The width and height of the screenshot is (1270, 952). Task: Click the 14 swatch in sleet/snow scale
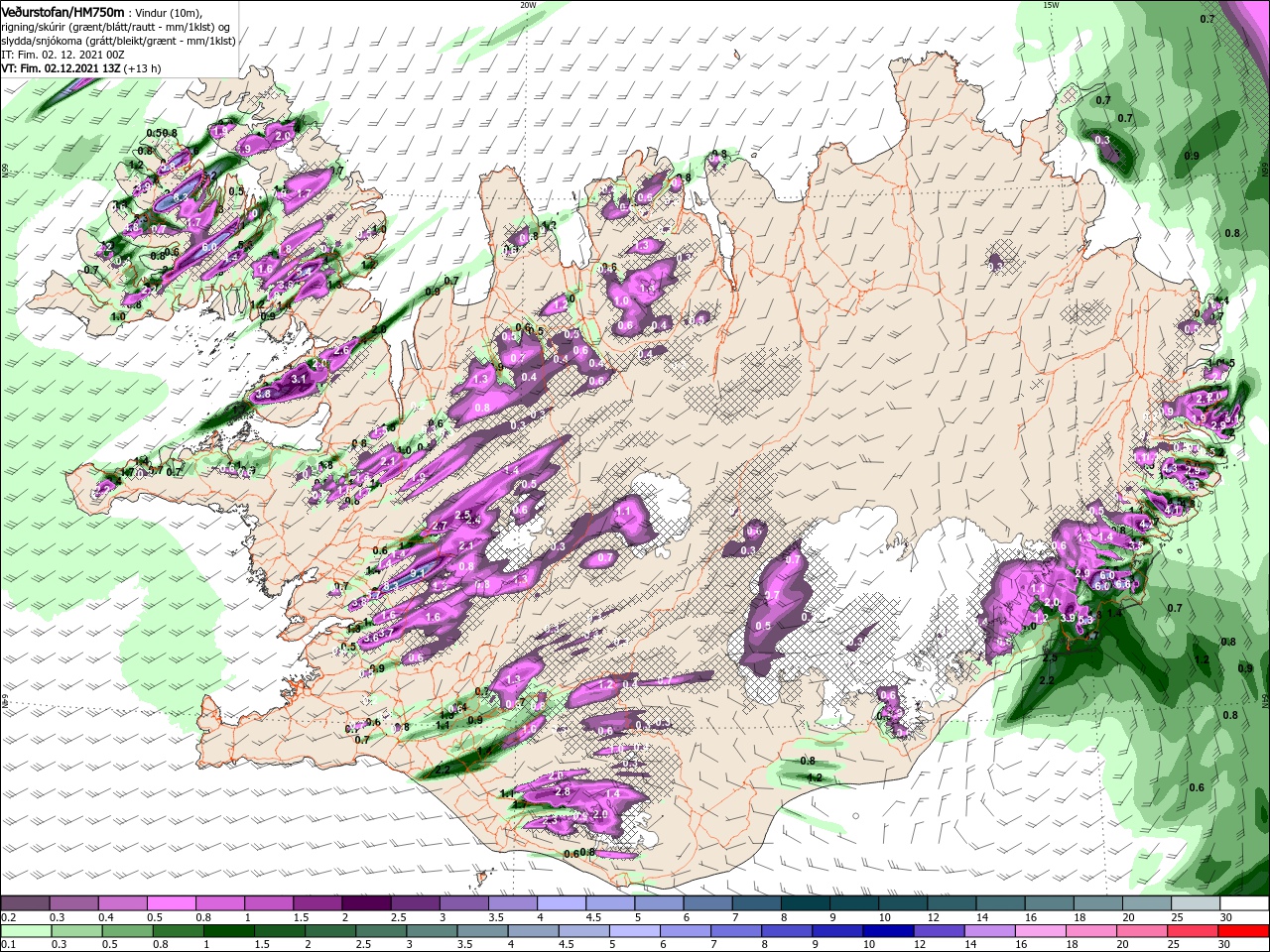tap(1001, 903)
